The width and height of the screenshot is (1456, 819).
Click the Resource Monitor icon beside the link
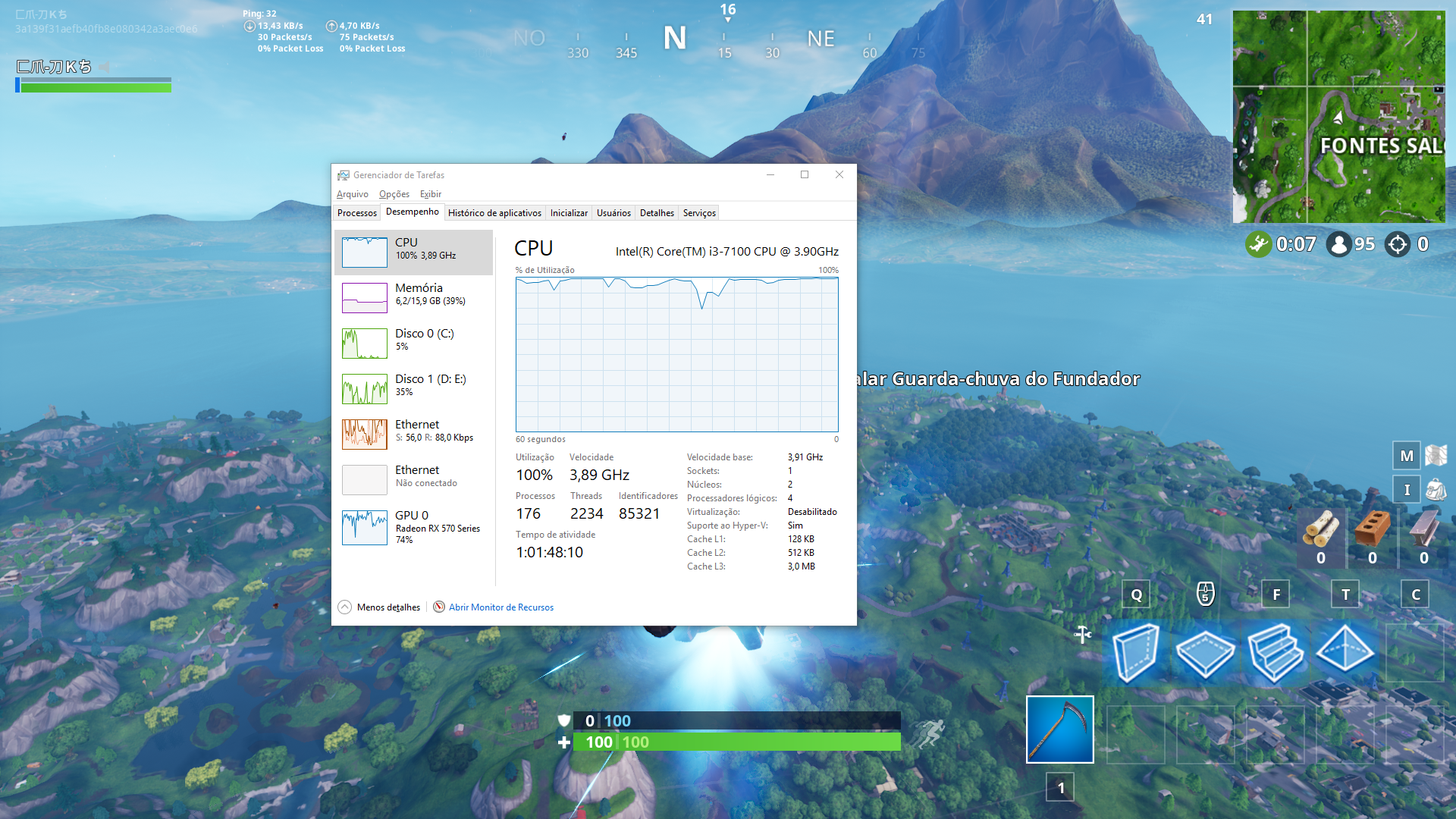(438, 607)
